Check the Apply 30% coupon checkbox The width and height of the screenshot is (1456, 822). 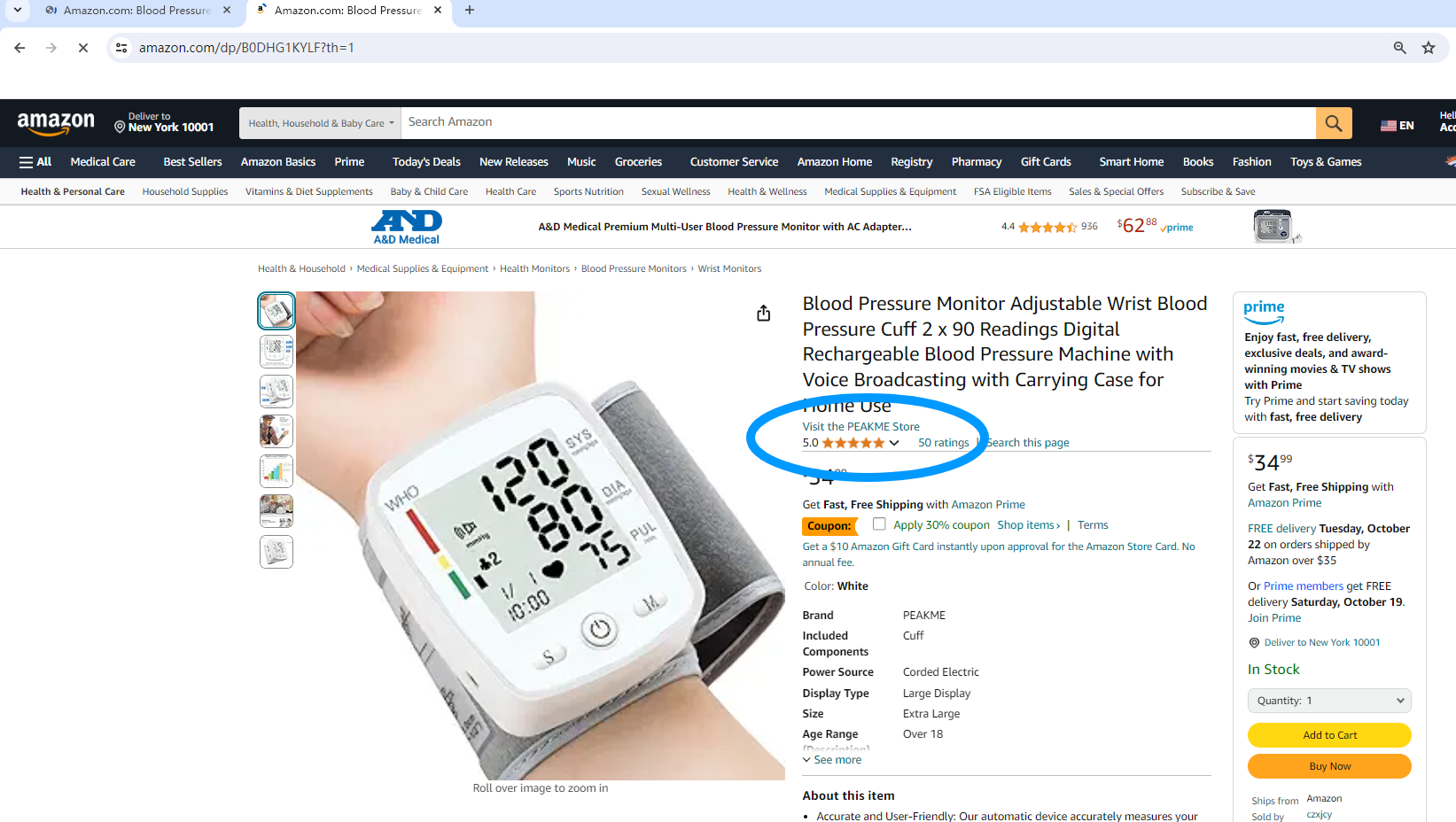tap(879, 524)
